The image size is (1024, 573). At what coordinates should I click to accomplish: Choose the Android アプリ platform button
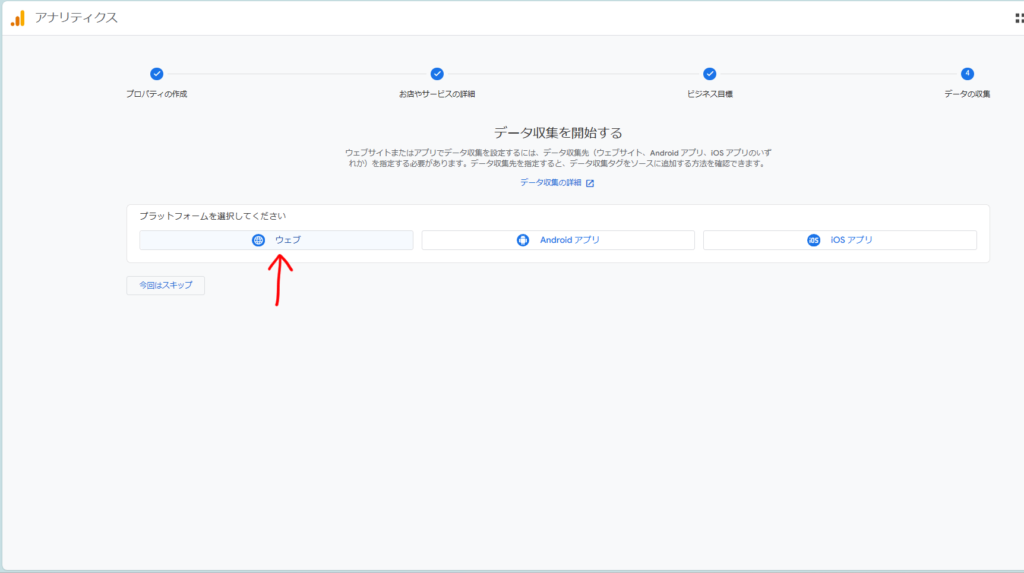[x=558, y=240]
